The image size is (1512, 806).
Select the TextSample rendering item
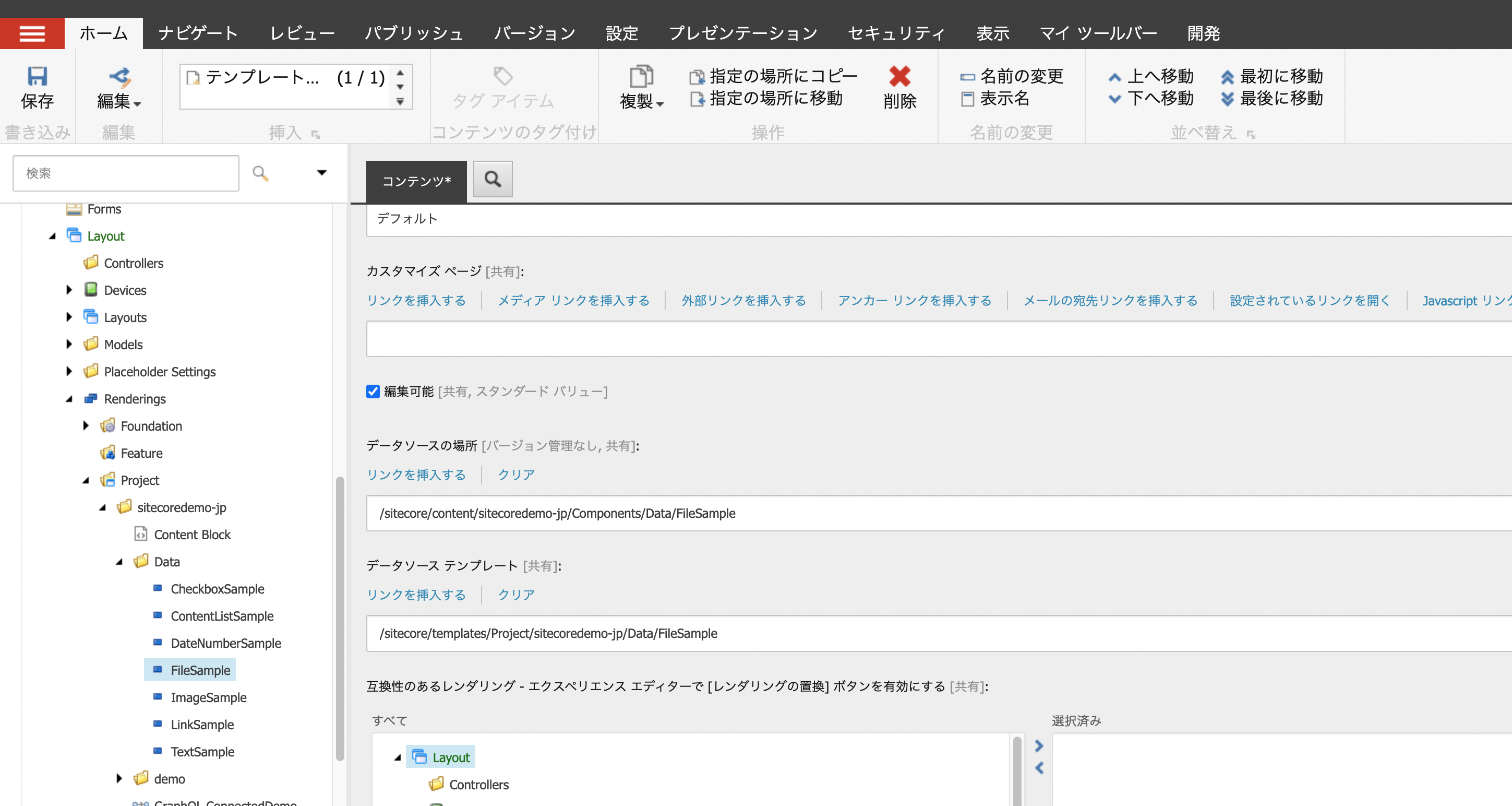click(x=202, y=752)
